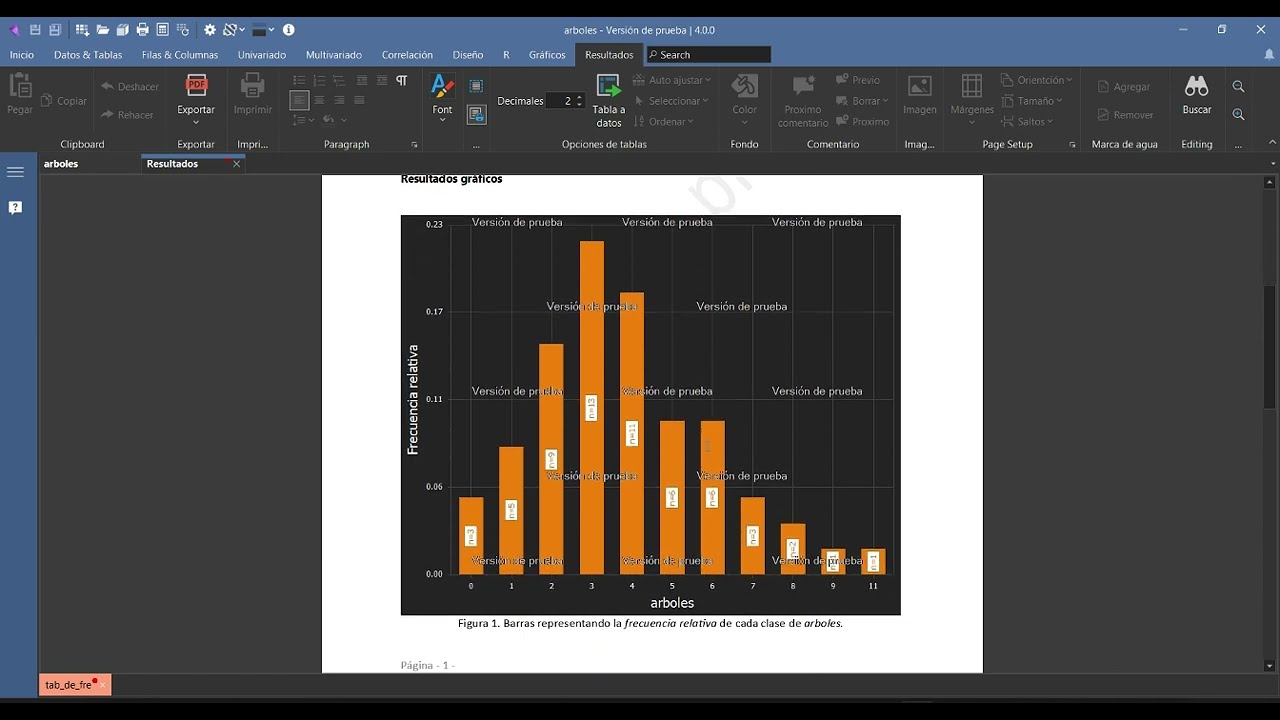The image size is (1280, 720).
Task: Open the Univariado tab
Action: (262, 55)
